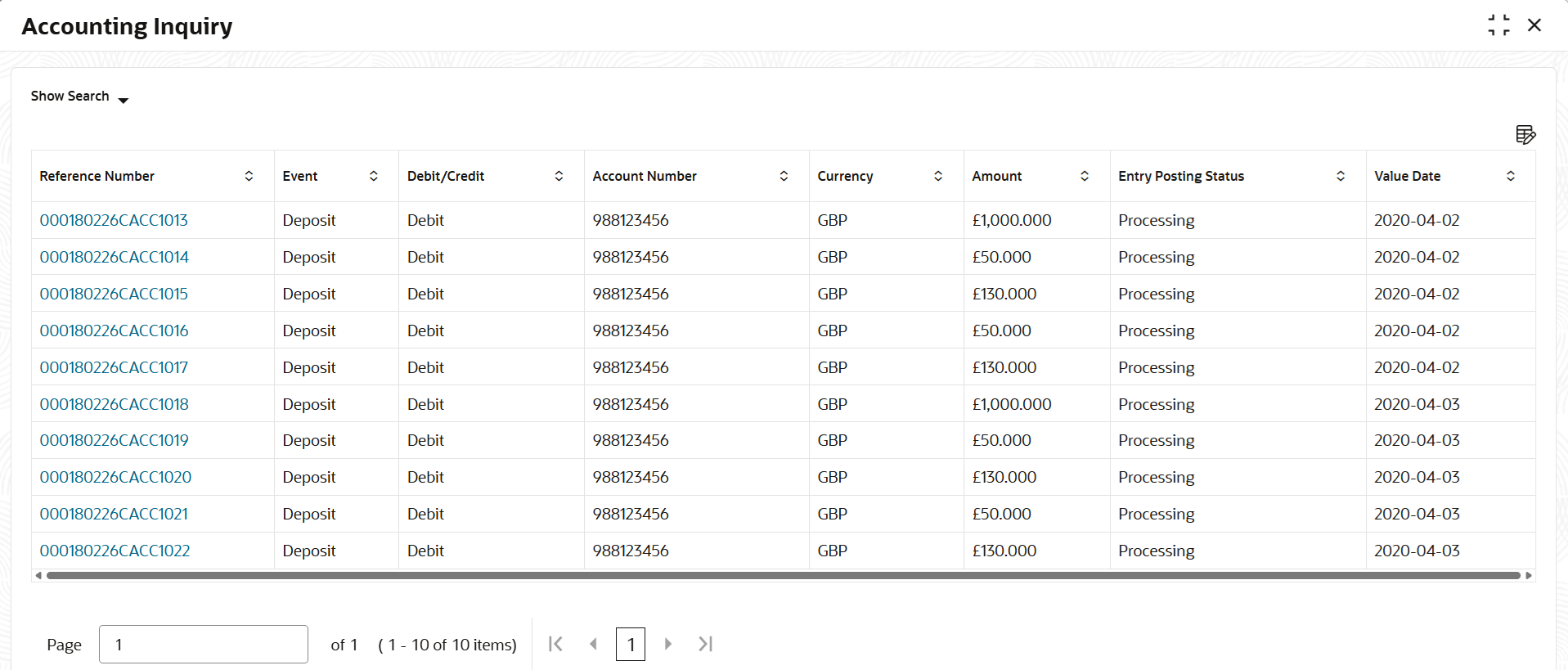Click GBP currency in row CACC1013
The width and height of the screenshot is (1568, 670).
832,220
